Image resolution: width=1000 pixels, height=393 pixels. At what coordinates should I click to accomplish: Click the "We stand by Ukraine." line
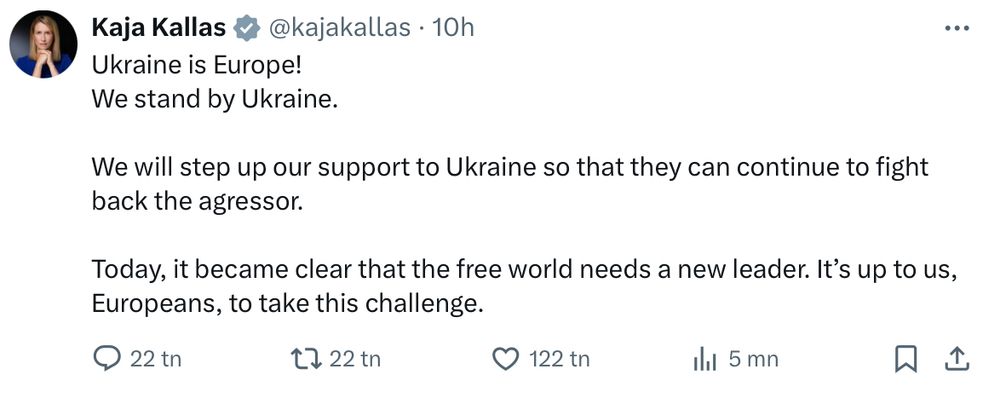click(214, 99)
